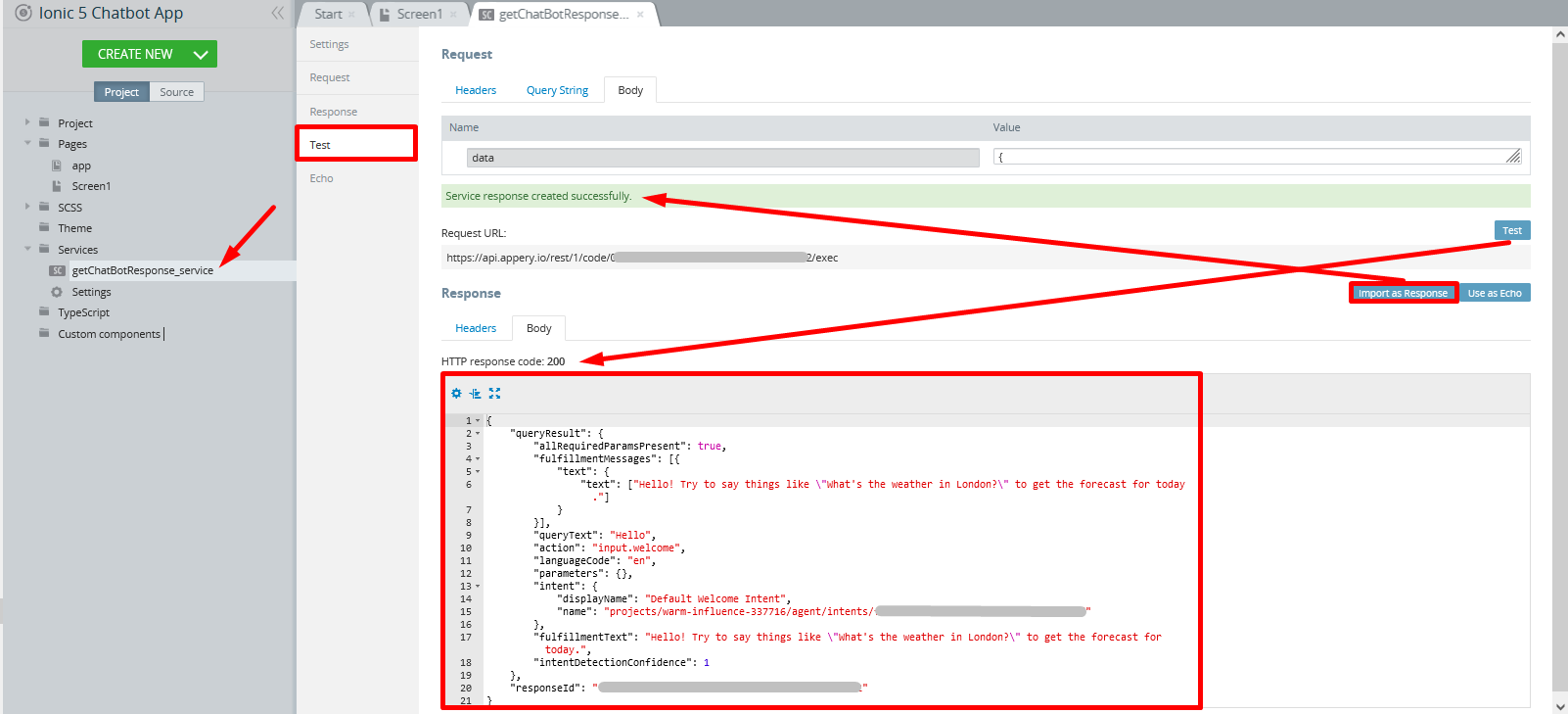Select the Request Body tab
Image resolution: width=1568 pixels, height=714 pixels.
[x=630, y=90]
